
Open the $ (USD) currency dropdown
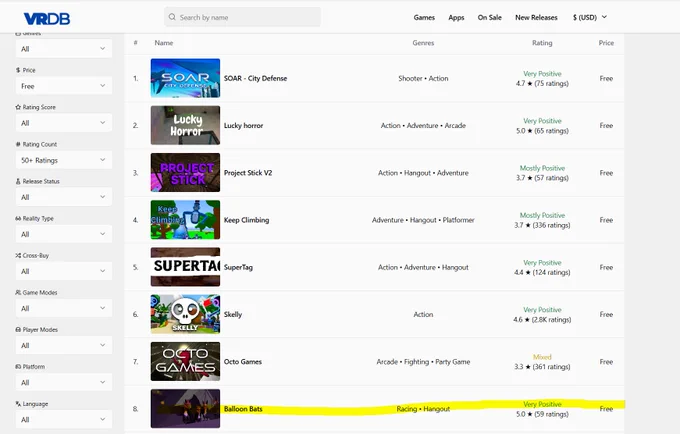point(590,17)
